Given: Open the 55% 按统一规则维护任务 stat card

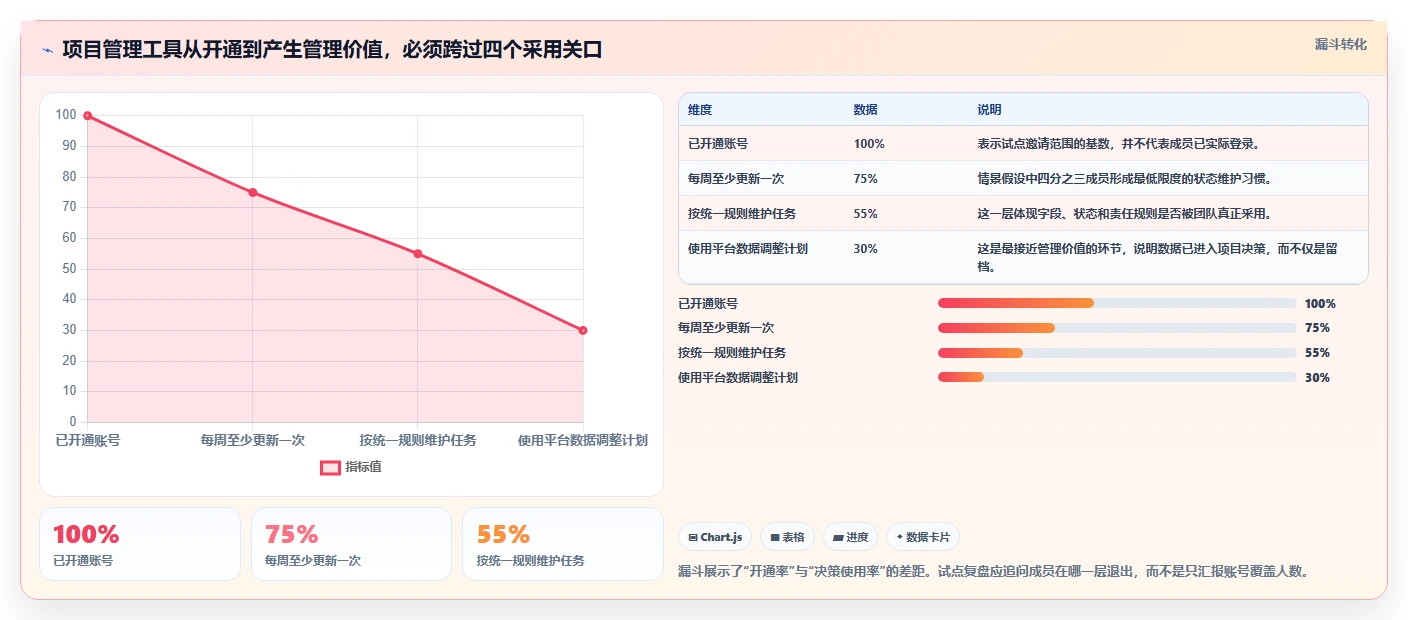Looking at the screenshot, I should point(563,544).
